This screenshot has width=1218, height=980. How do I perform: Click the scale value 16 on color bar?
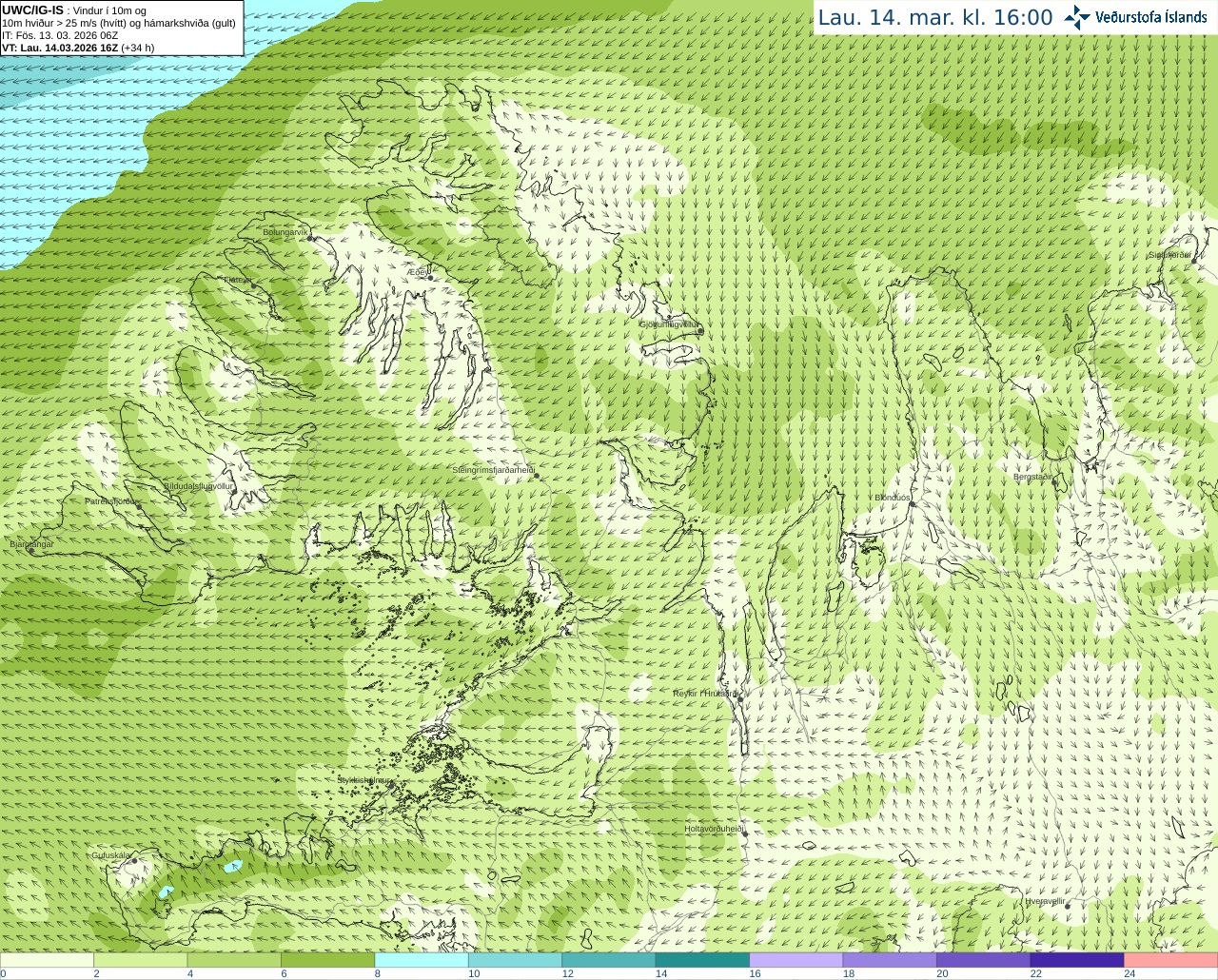[755, 973]
